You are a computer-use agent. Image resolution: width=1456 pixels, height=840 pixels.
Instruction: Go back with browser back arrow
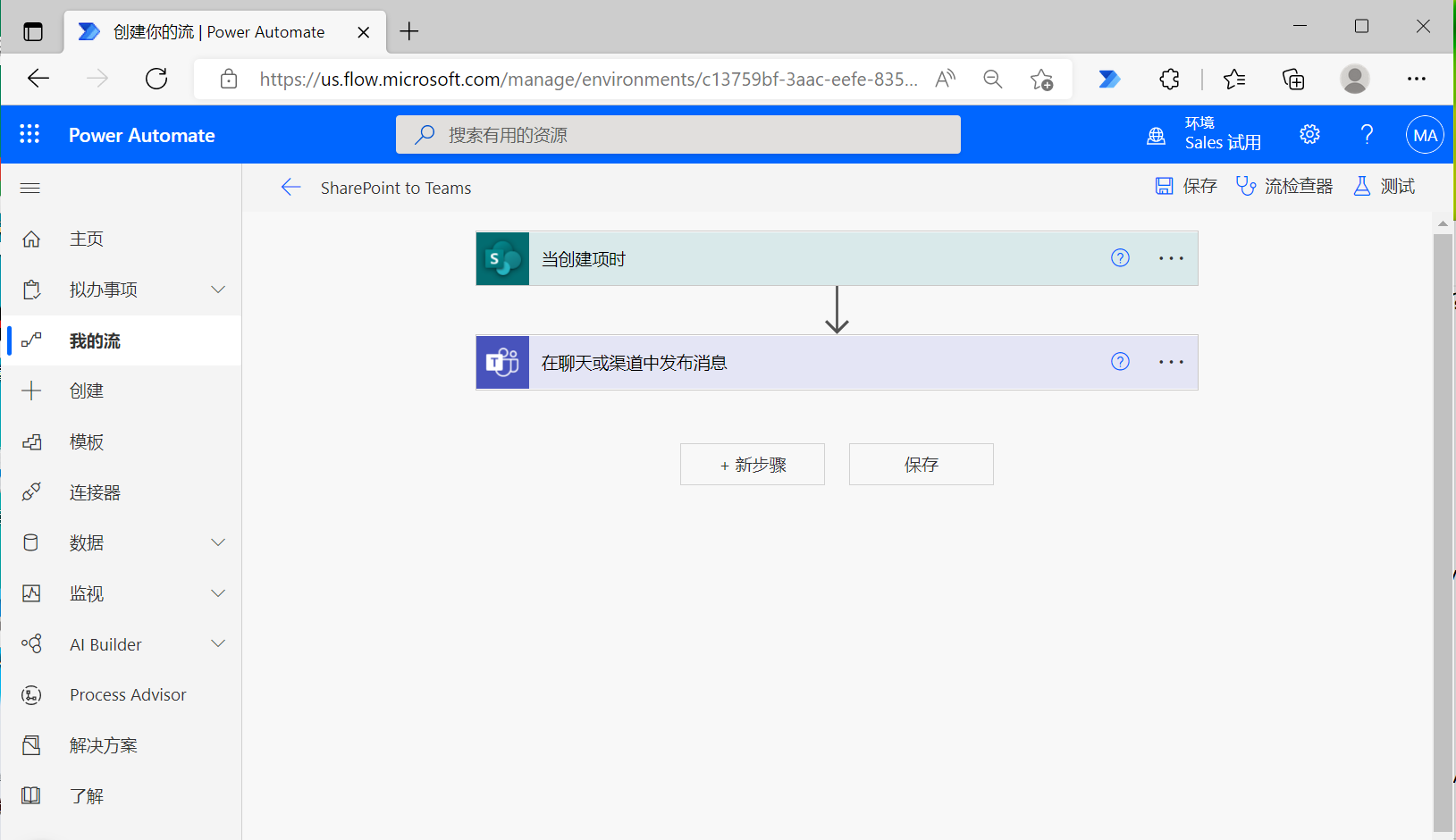(38, 79)
